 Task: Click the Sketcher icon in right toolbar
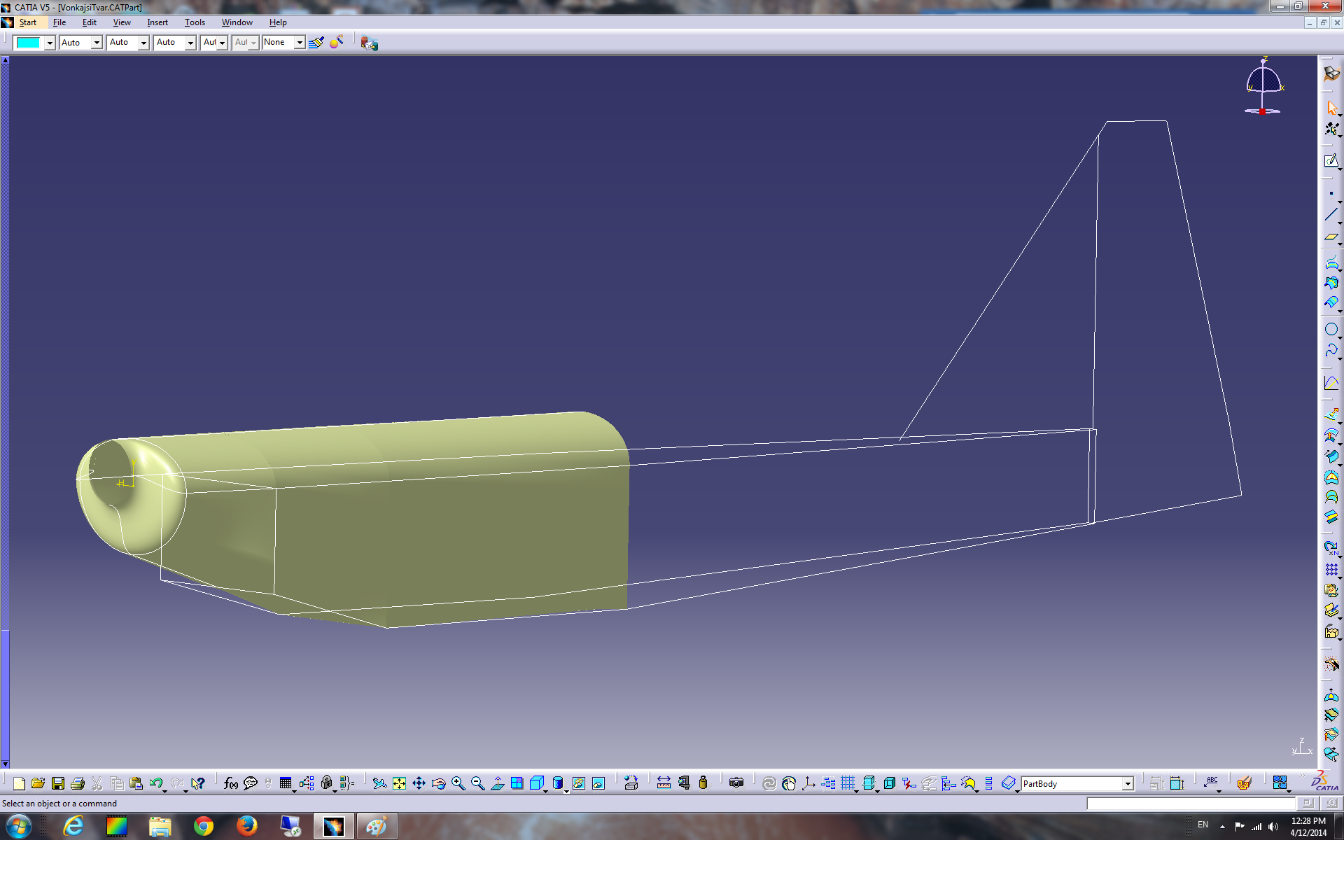point(1331,161)
